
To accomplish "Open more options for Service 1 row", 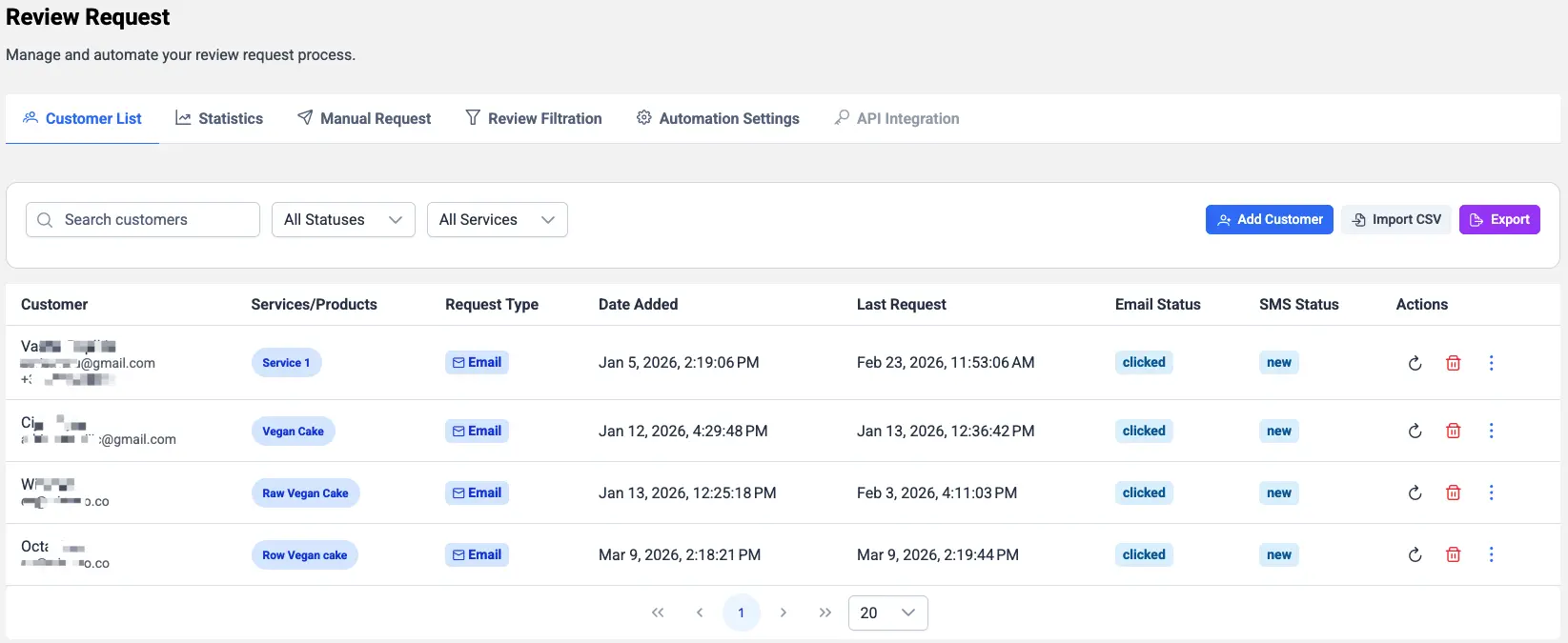I will point(1492,363).
